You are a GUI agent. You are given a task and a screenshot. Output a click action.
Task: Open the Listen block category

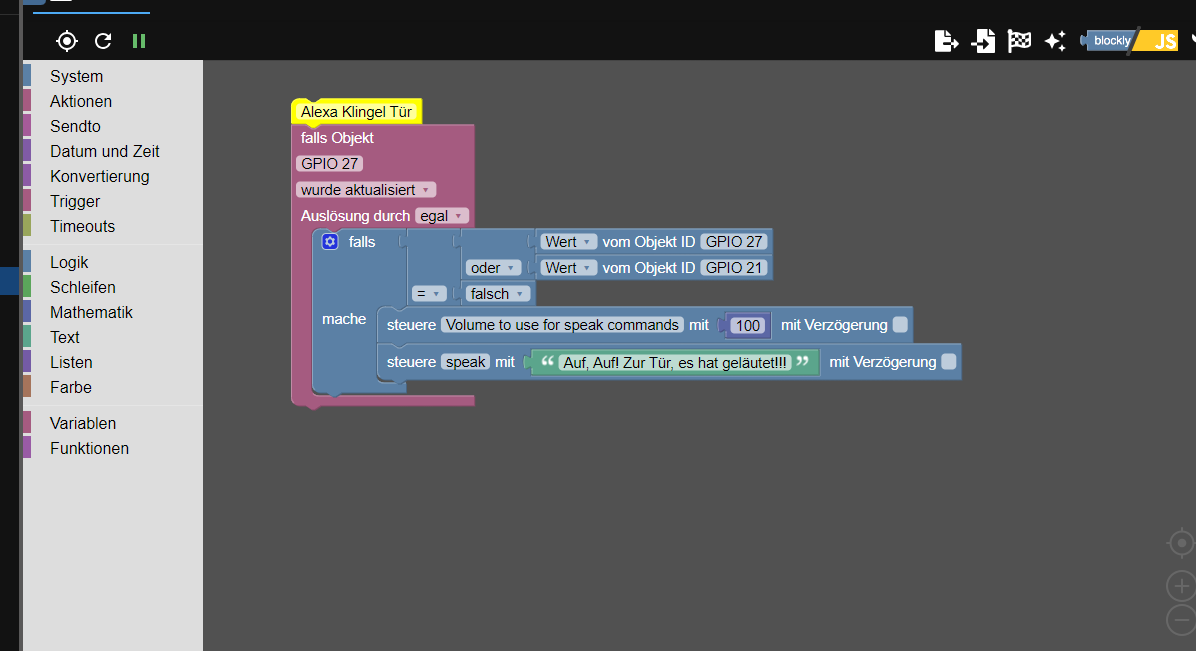pyautogui.click(x=113, y=363)
